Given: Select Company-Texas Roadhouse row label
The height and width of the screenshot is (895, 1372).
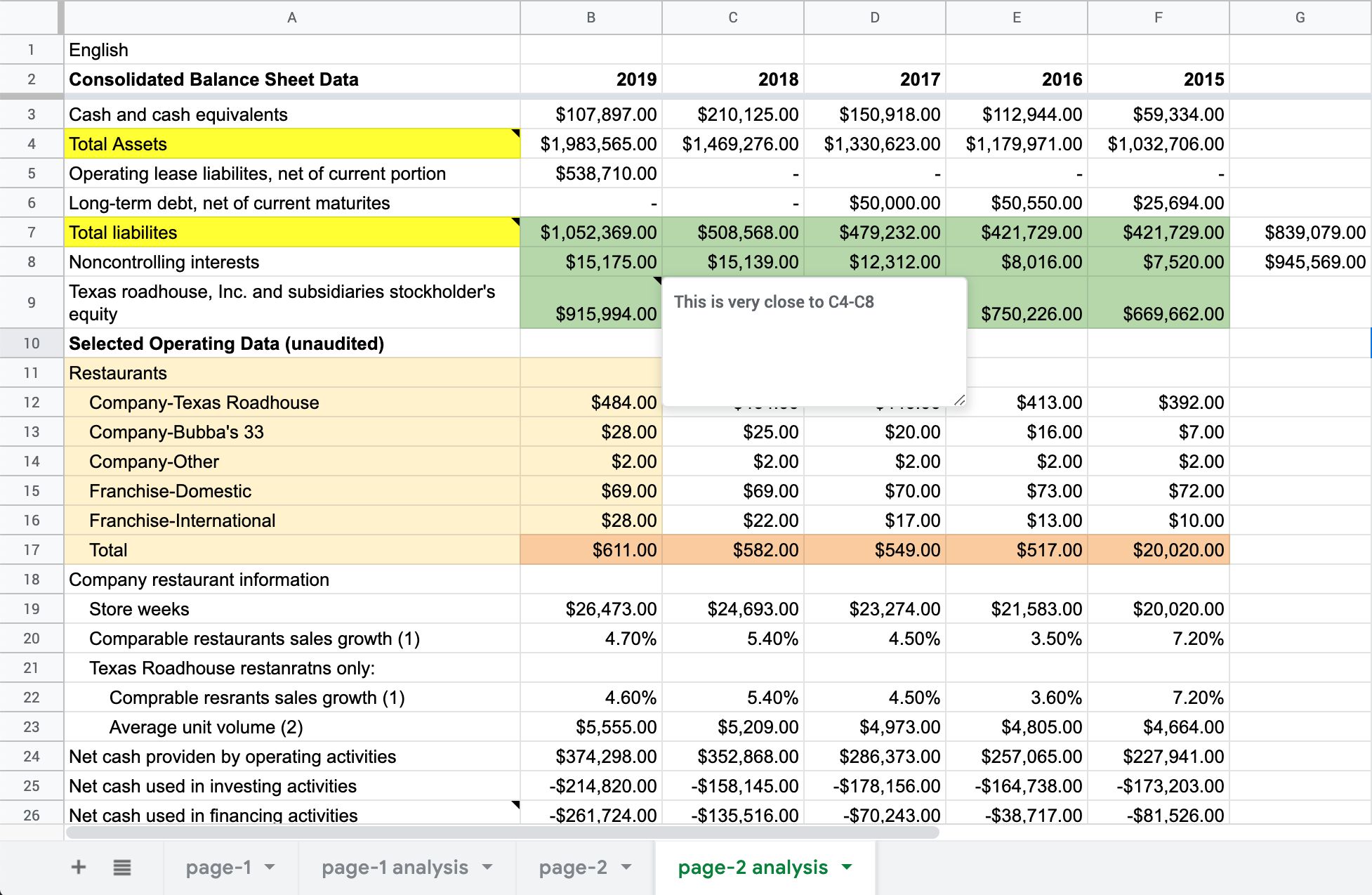Looking at the screenshot, I should coord(292,403).
